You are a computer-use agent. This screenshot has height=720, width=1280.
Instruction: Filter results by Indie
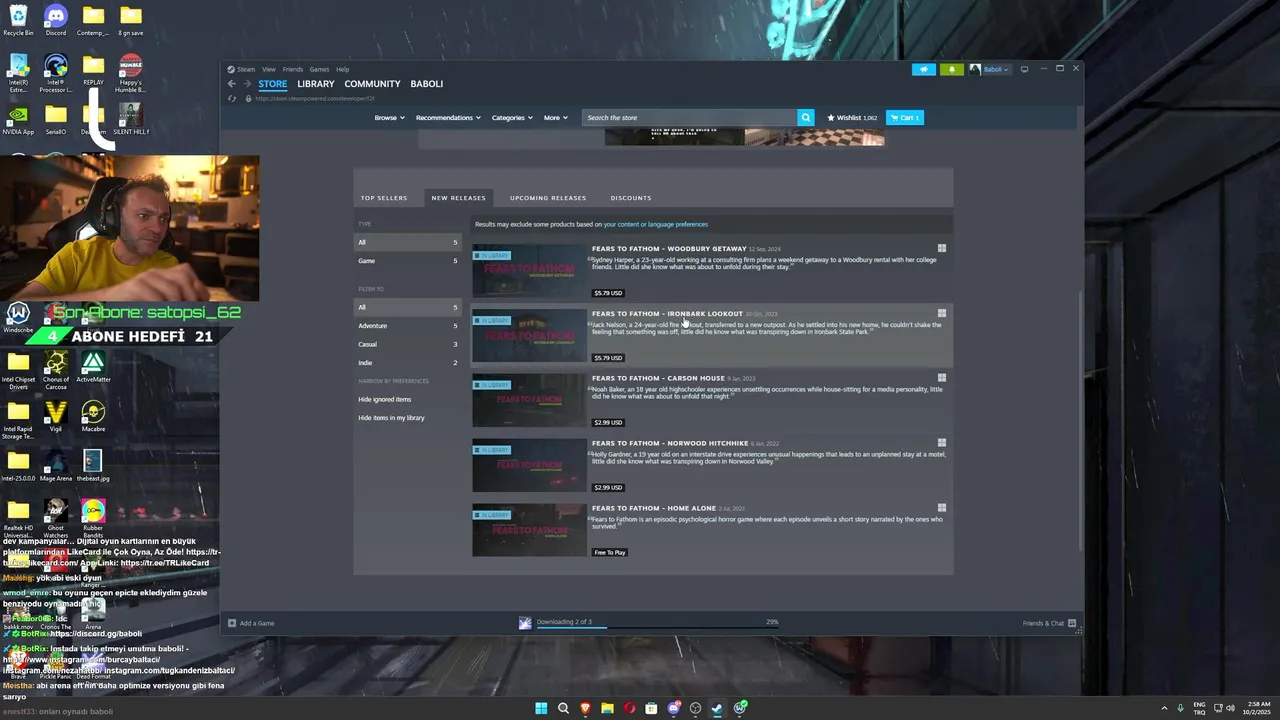click(x=408, y=363)
